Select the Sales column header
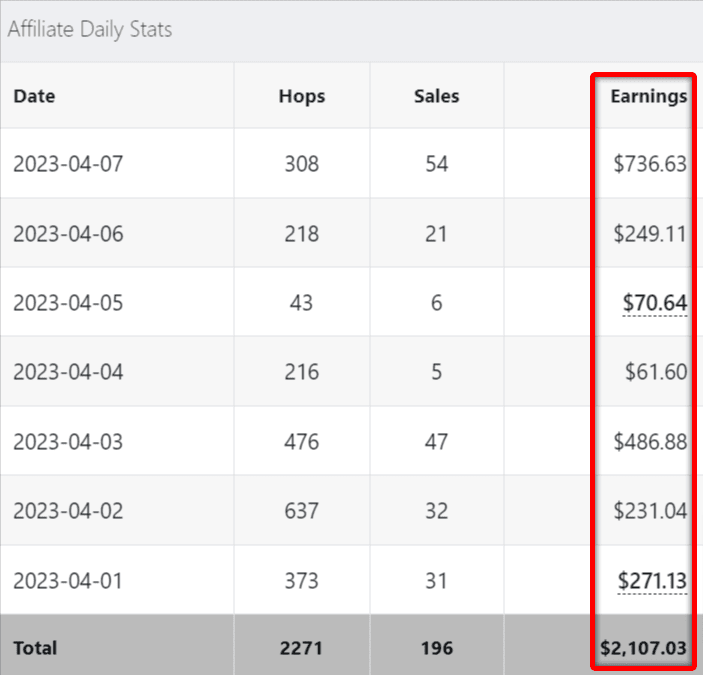This screenshot has width=703, height=675. (x=436, y=97)
